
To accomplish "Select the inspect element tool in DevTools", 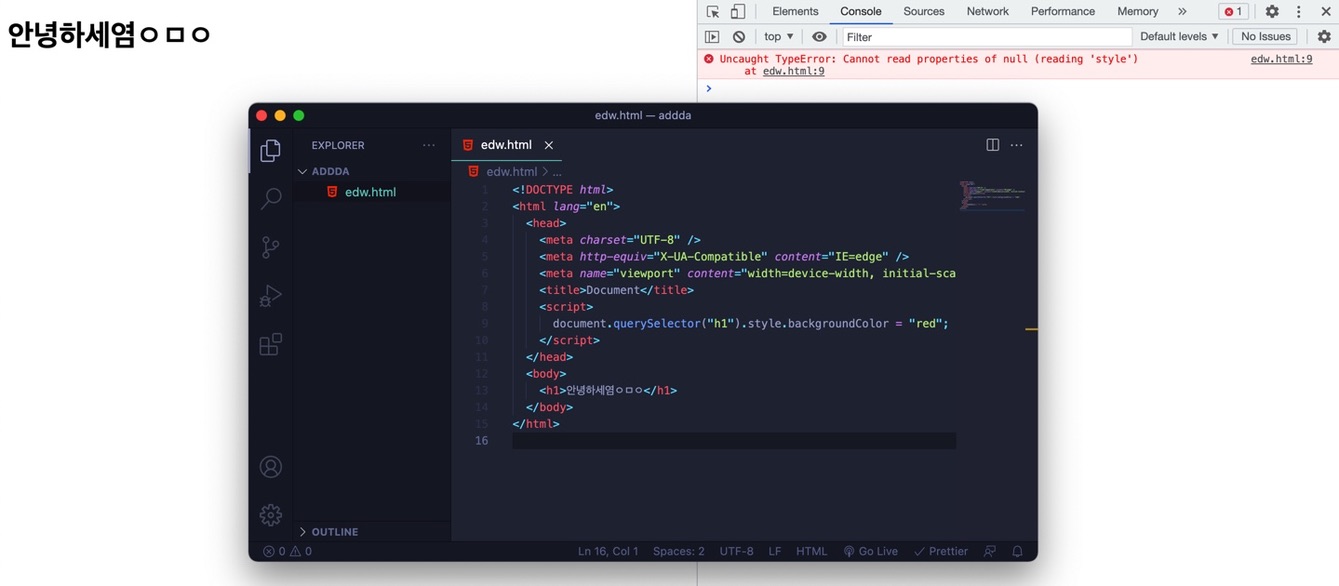I will point(713,10).
